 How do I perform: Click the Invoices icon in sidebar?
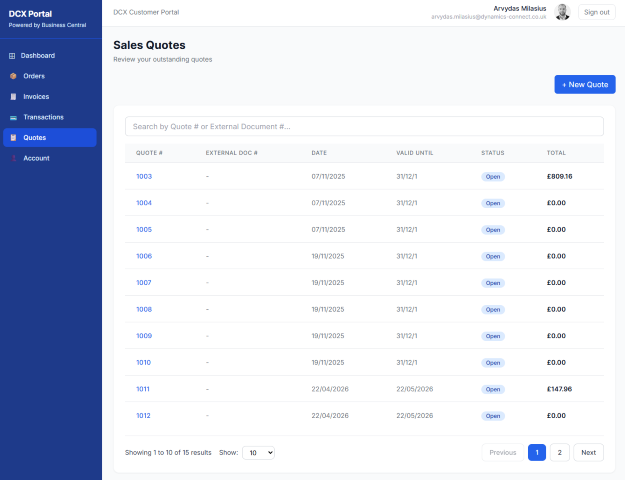coord(13,97)
